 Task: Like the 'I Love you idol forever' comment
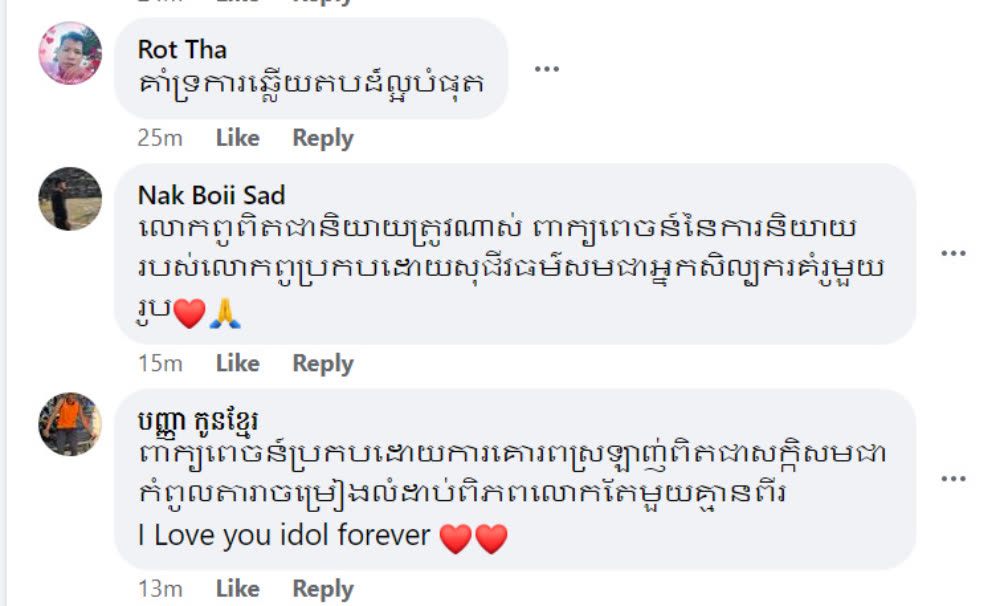(x=237, y=589)
